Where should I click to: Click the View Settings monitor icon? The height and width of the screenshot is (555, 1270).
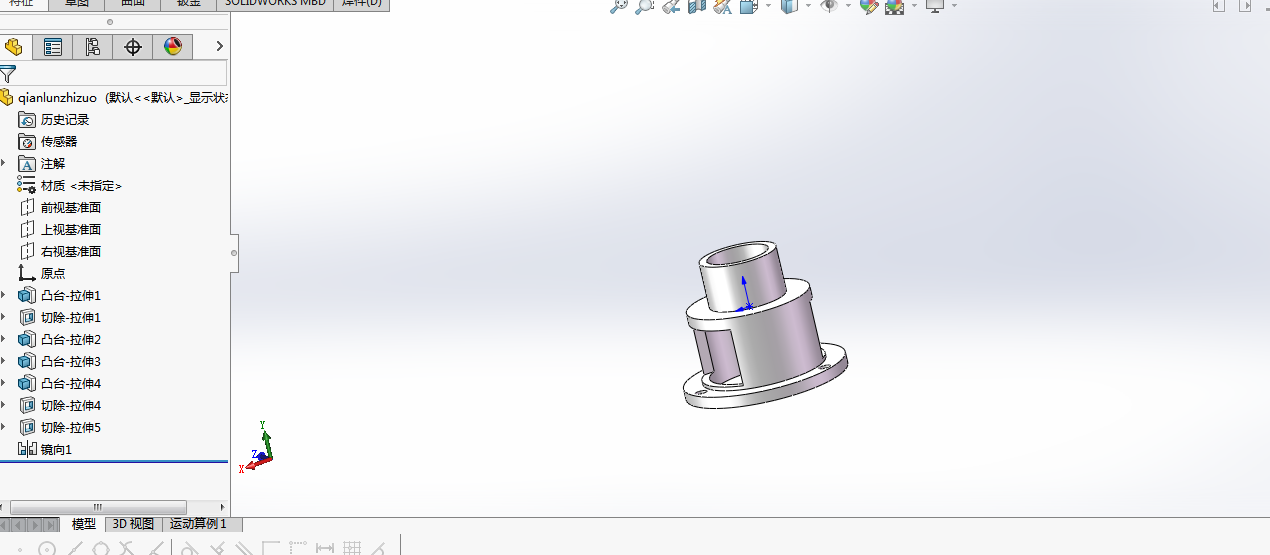click(935, 6)
